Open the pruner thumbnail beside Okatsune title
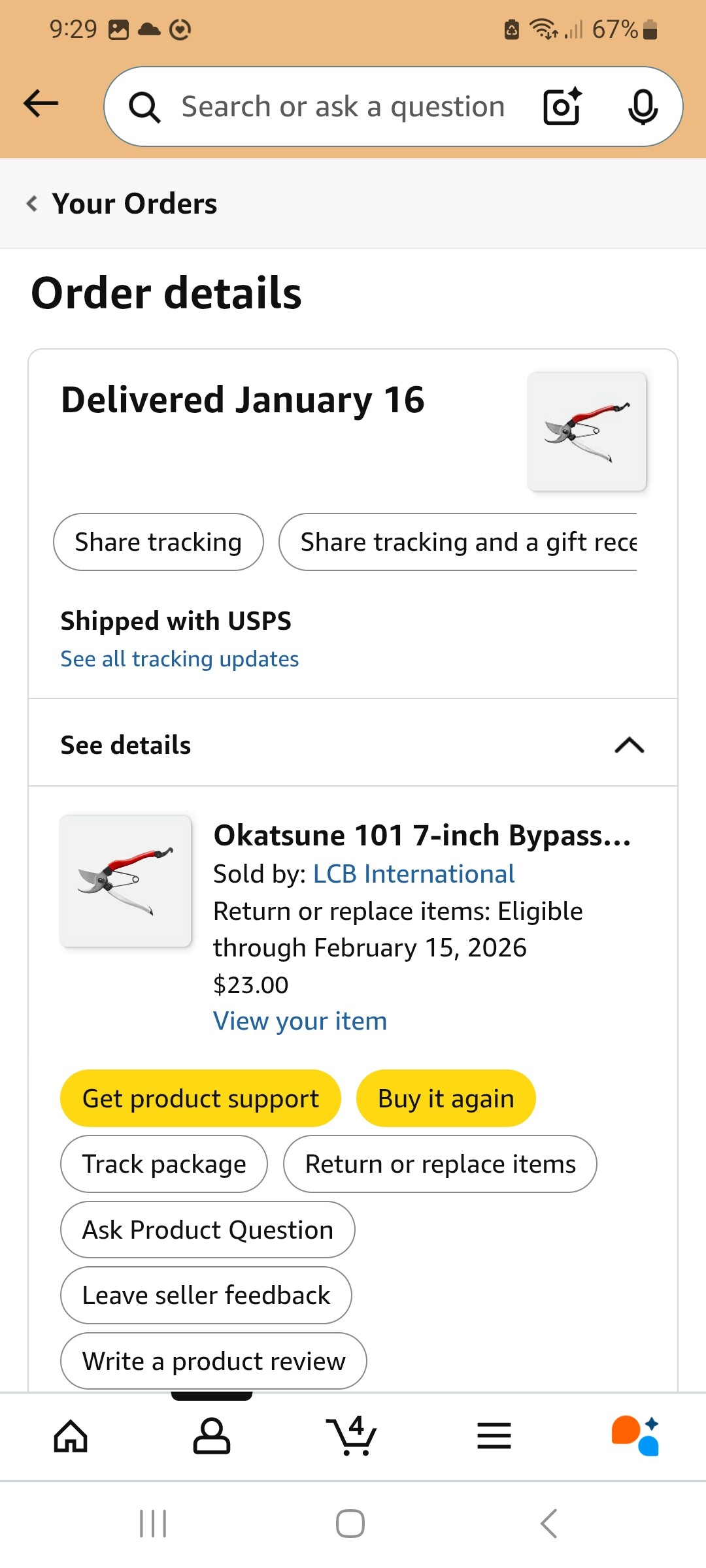706x1568 pixels. coord(126,881)
